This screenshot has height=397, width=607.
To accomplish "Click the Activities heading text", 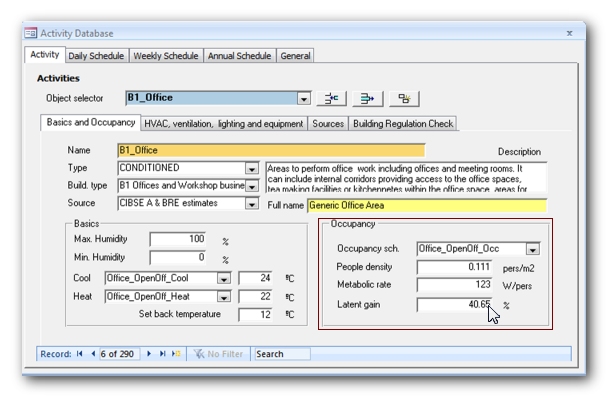I will click(58, 78).
